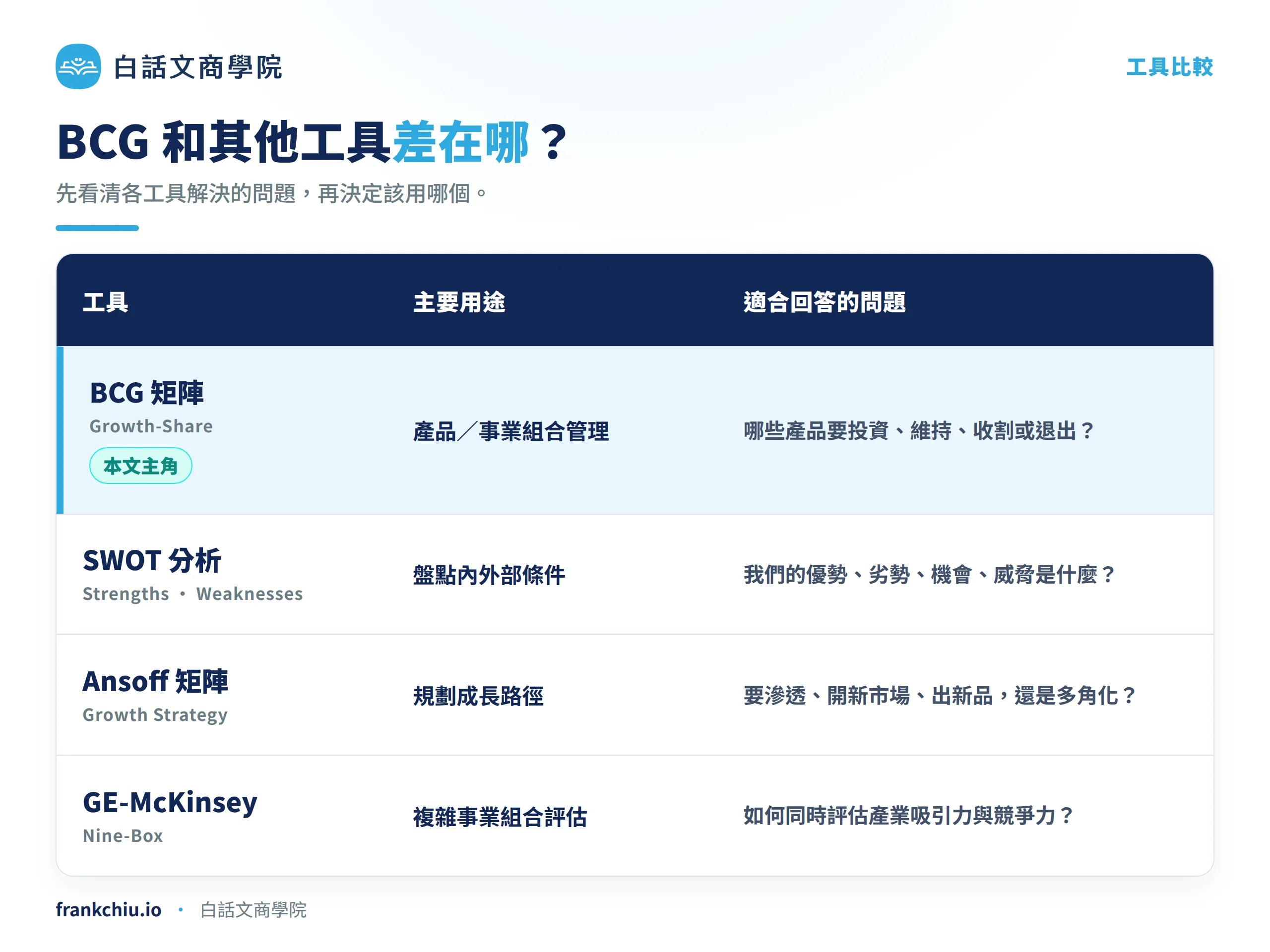
Task: Click the 白話文商學院 book logo icon
Action: (78, 66)
